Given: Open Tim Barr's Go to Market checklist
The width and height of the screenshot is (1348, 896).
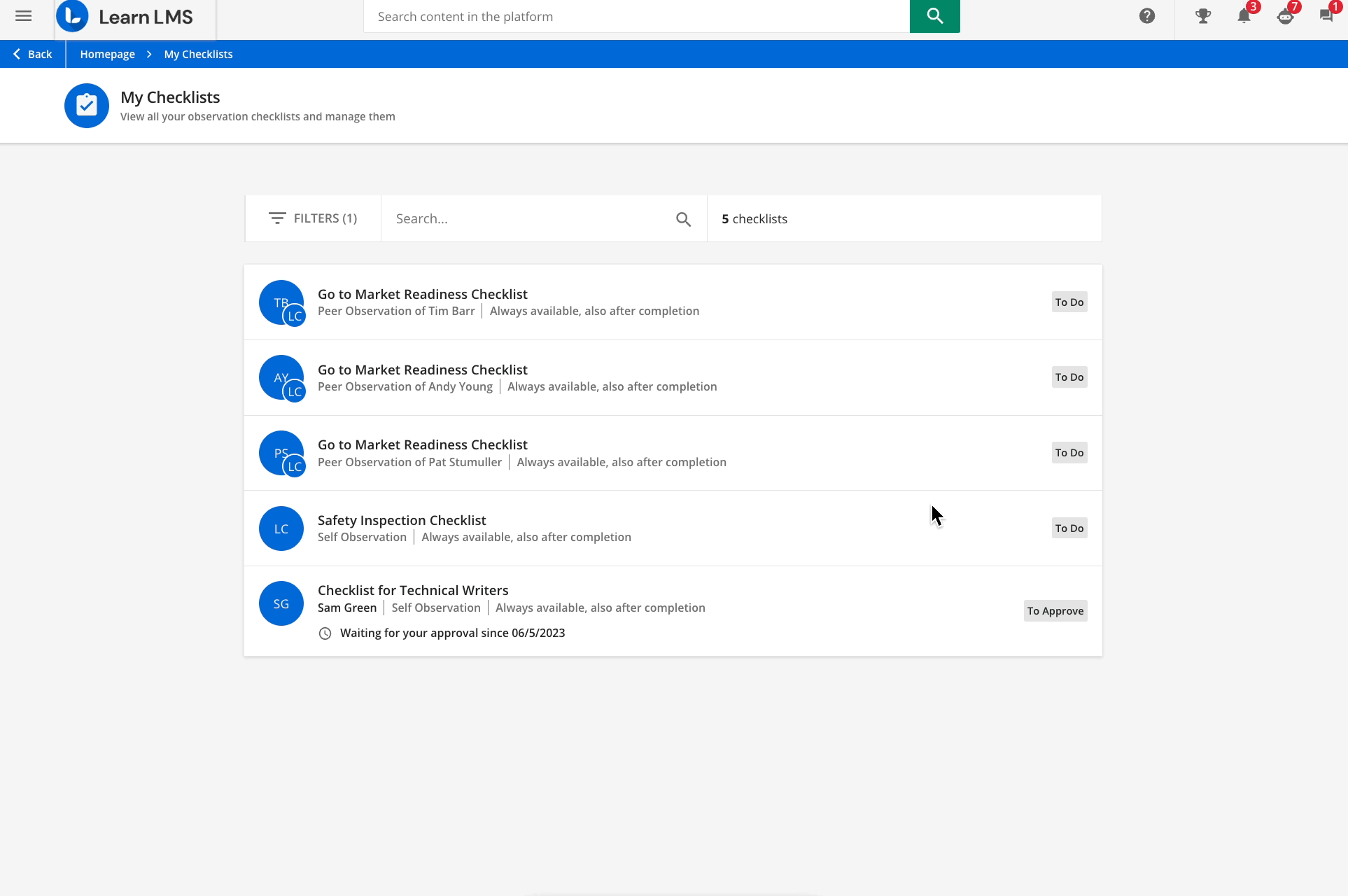Looking at the screenshot, I should [422, 294].
